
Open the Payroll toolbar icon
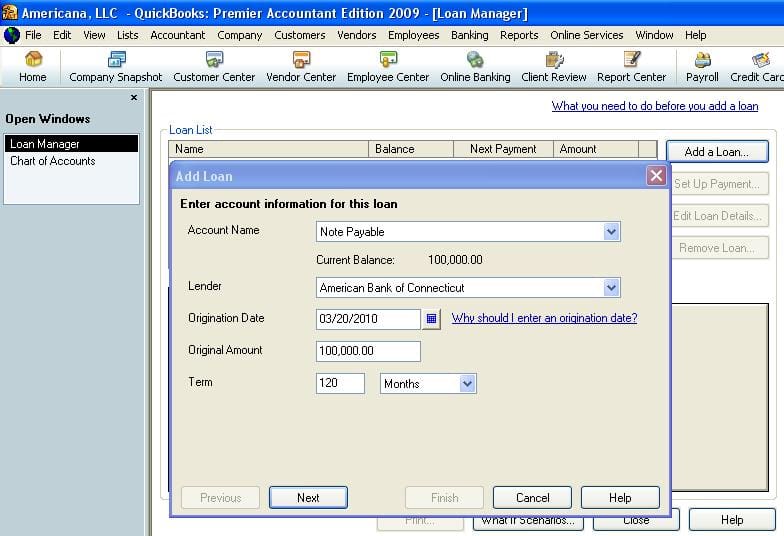(x=702, y=66)
